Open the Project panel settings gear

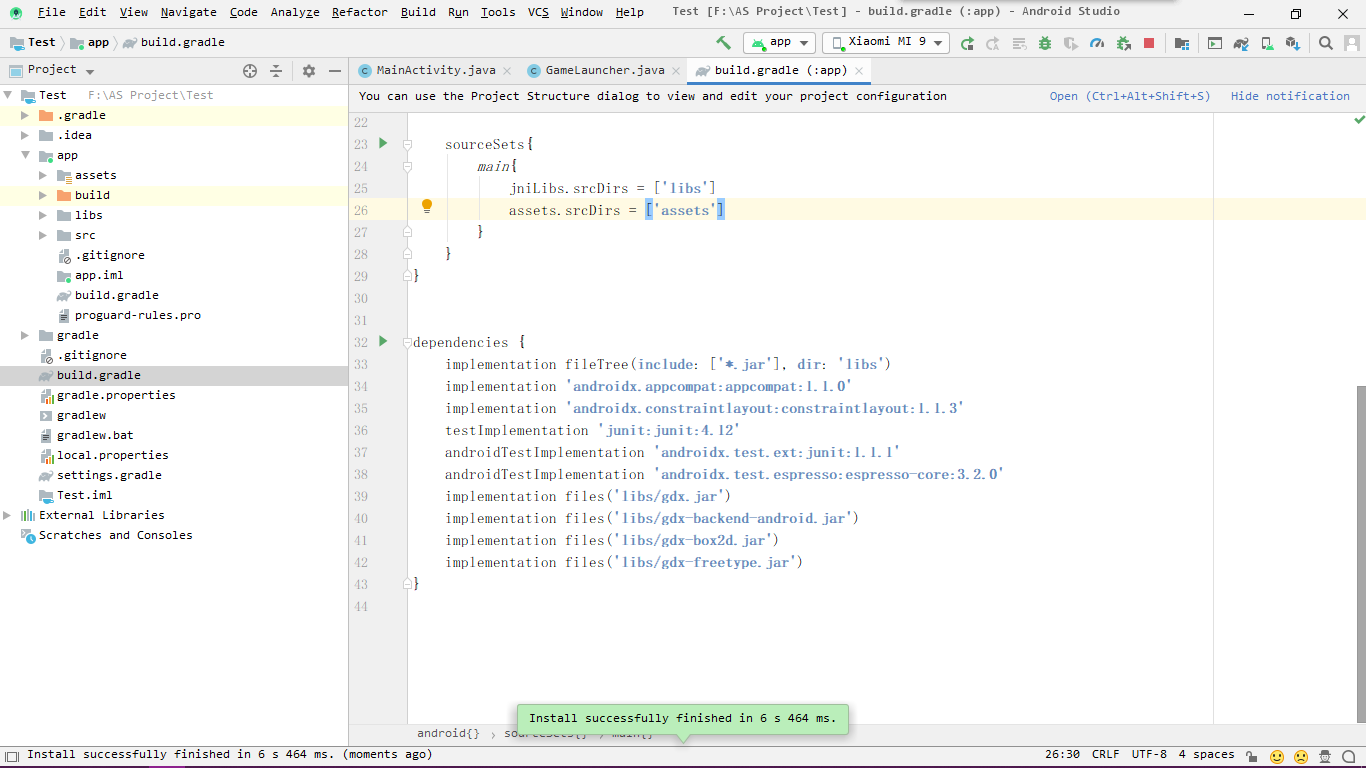pos(309,71)
